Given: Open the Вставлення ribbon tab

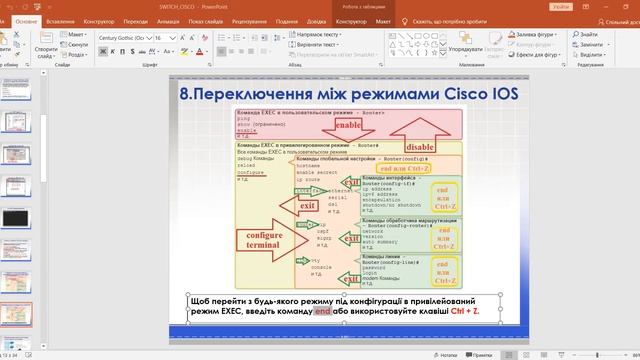Looking at the screenshot, I should point(60,22).
